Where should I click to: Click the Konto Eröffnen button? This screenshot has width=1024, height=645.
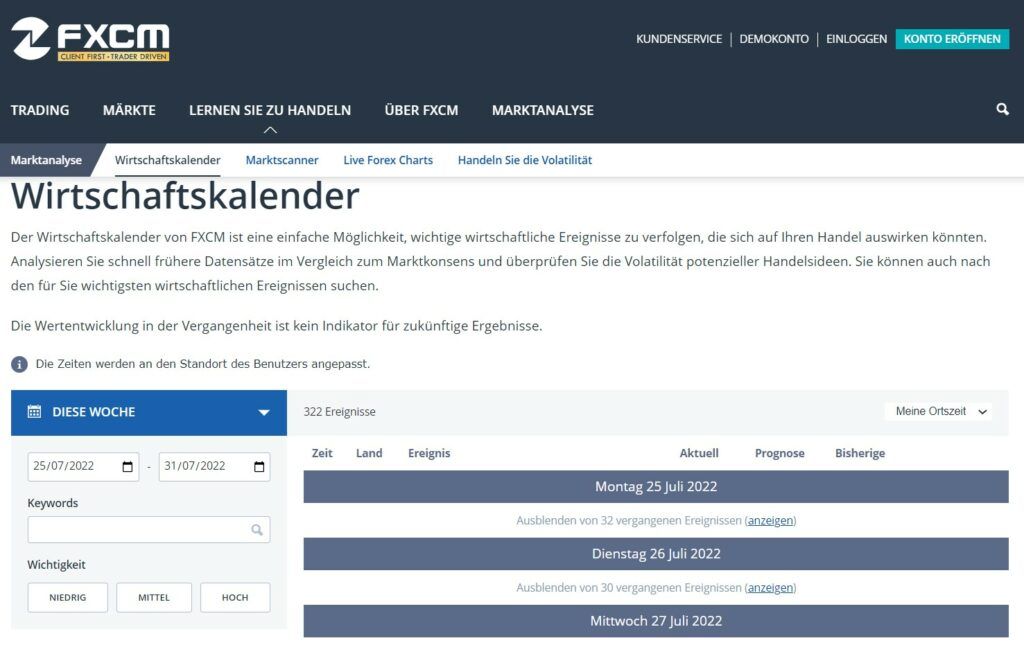tap(952, 39)
